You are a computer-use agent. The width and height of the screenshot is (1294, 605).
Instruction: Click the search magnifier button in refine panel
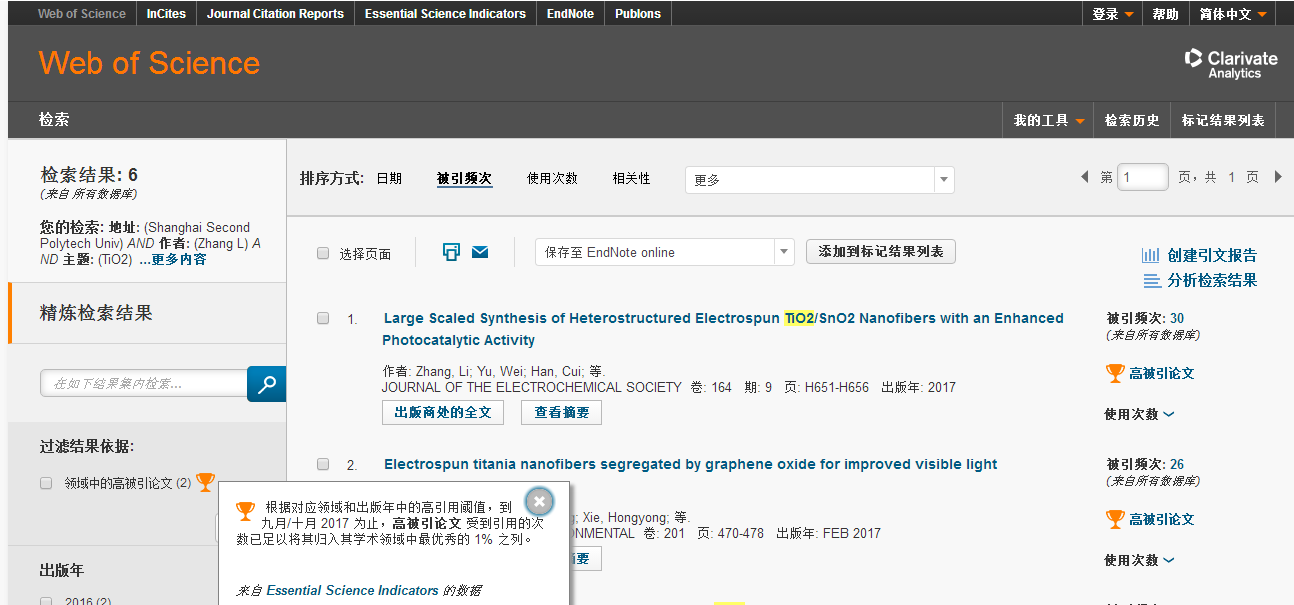pyautogui.click(x=266, y=384)
